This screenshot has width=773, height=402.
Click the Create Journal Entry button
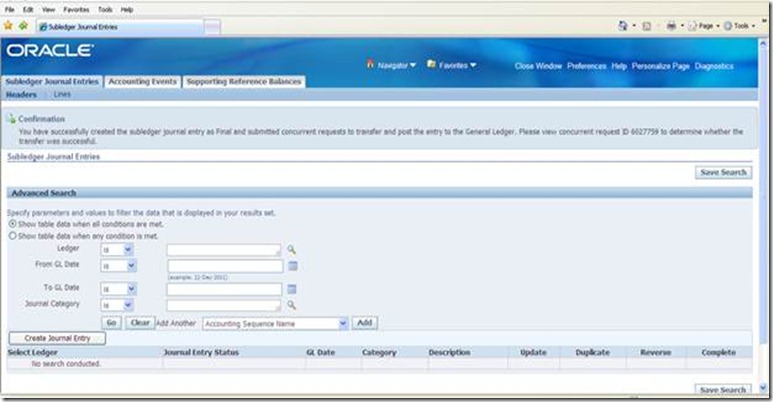coord(57,338)
